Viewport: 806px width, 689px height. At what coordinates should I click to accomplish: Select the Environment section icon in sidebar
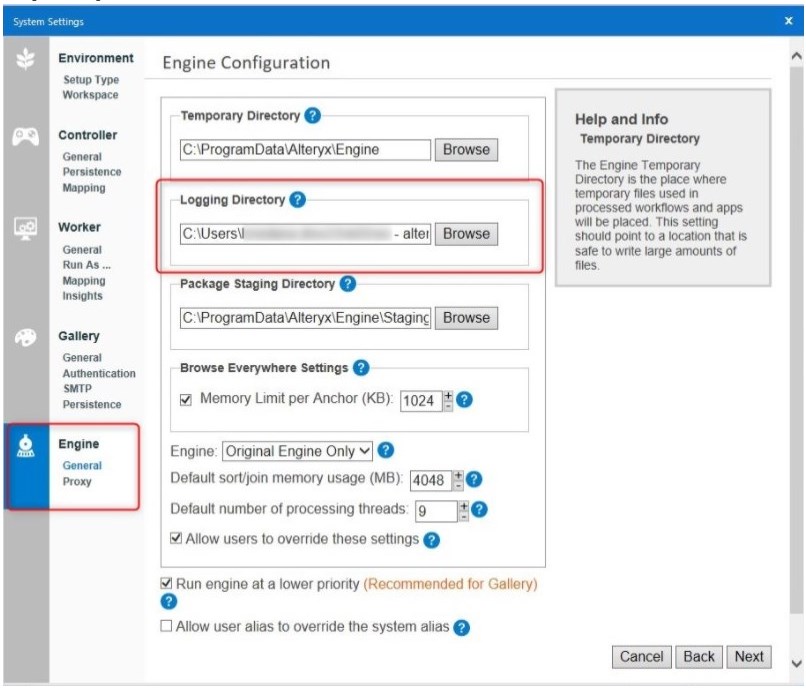click(x=28, y=60)
